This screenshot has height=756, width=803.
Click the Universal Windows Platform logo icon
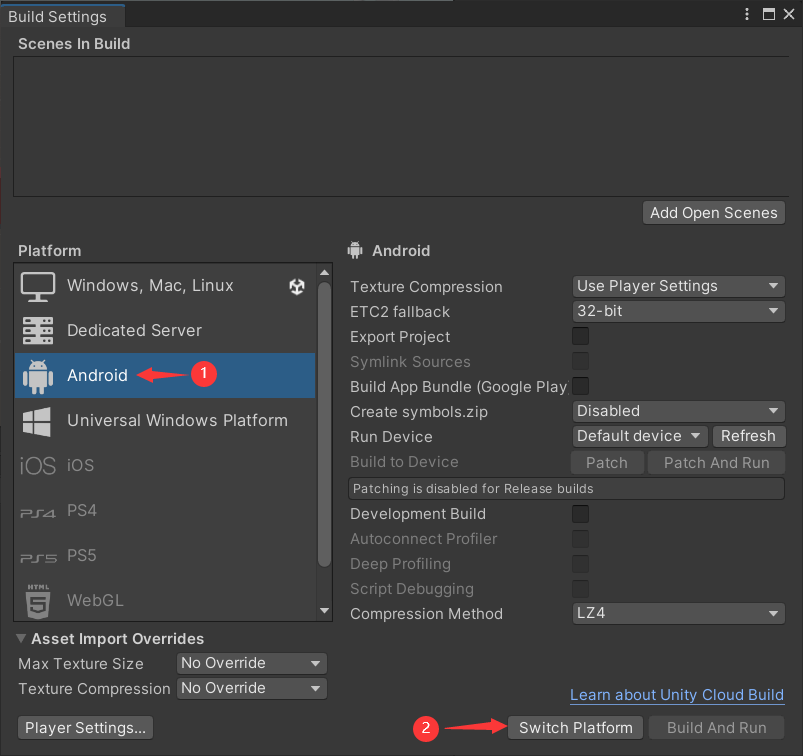[x=38, y=421]
